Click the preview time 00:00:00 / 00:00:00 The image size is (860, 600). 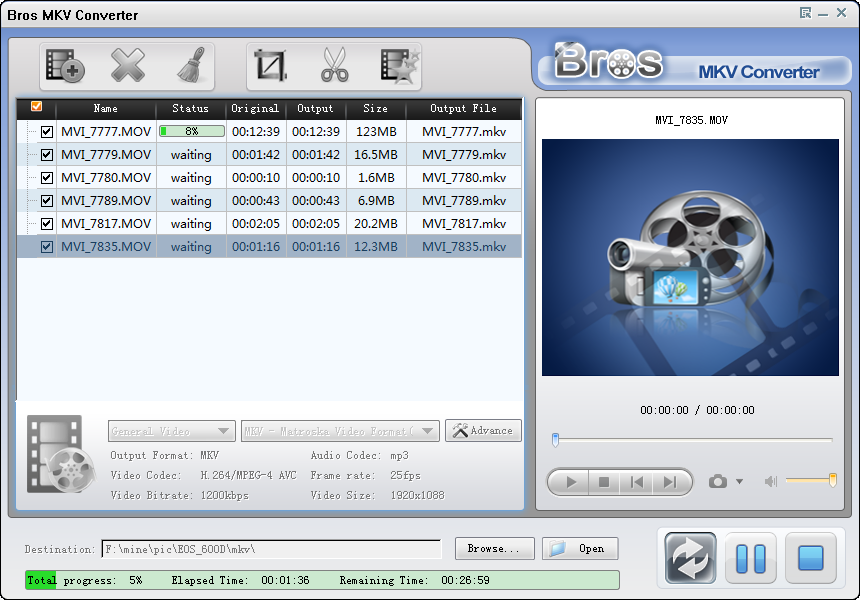[x=697, y=410]
